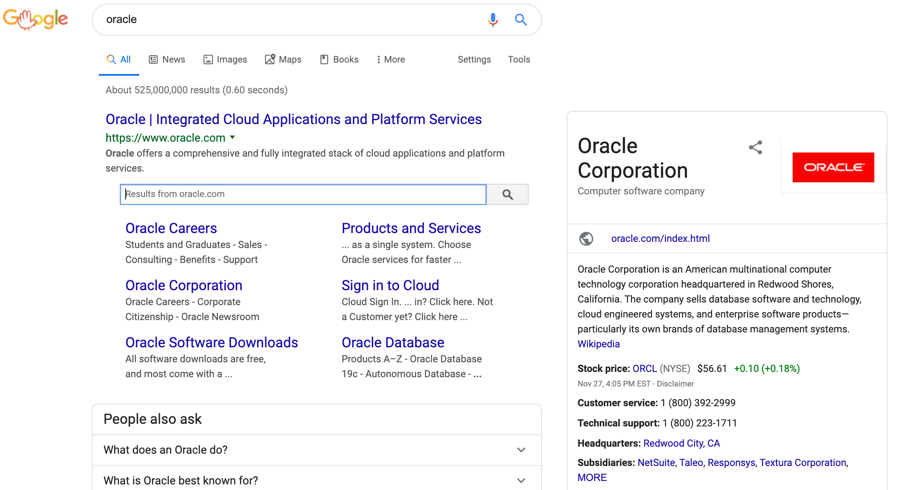900x490 pixels.
Task: Open the Books tab
Action: click(x=339, y=60)
